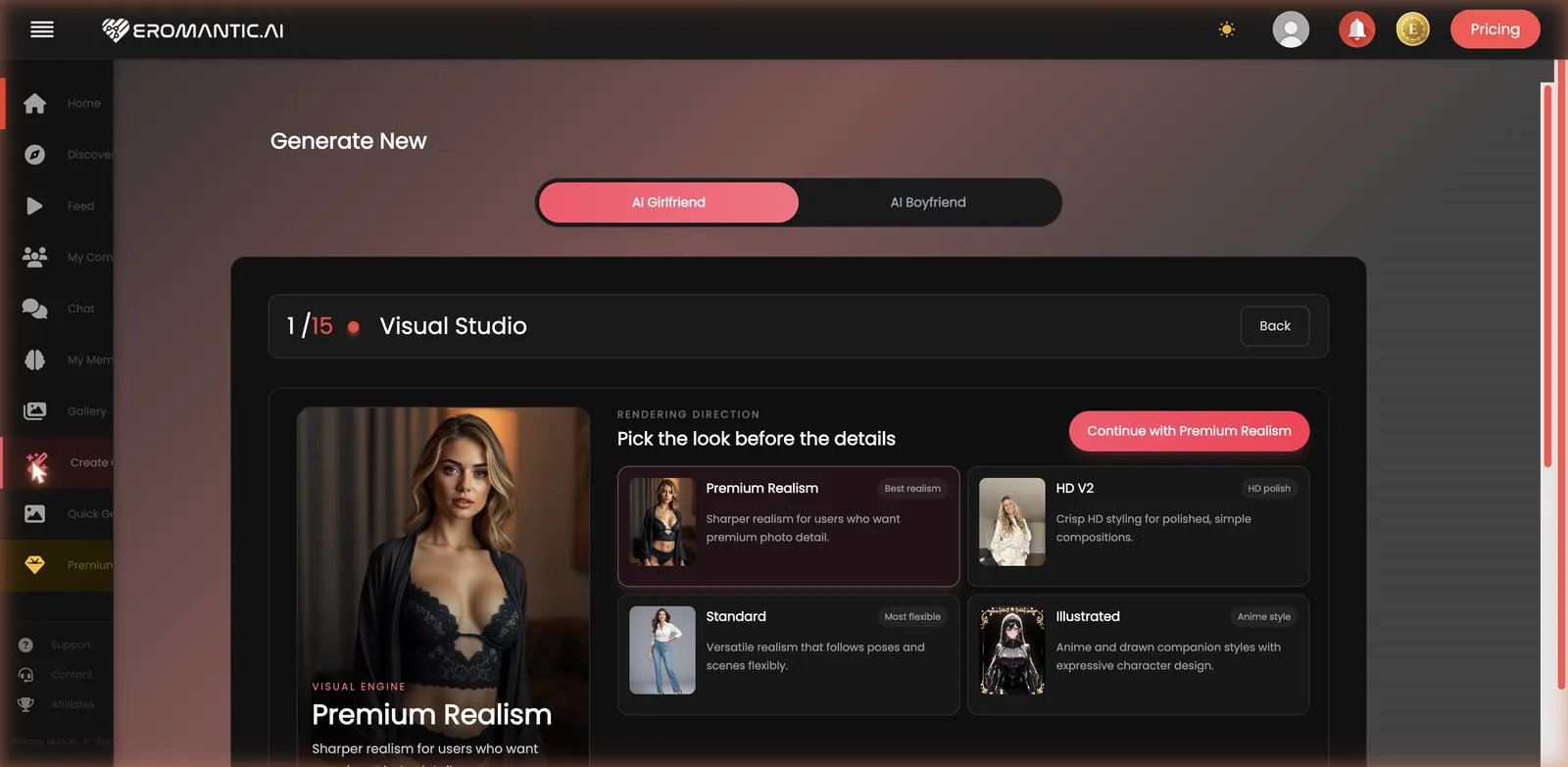The image size is (1568, 767).
Task: Click the Eromantic.AI heart logo
Action: pyautogui.click(x=116, y=30)
